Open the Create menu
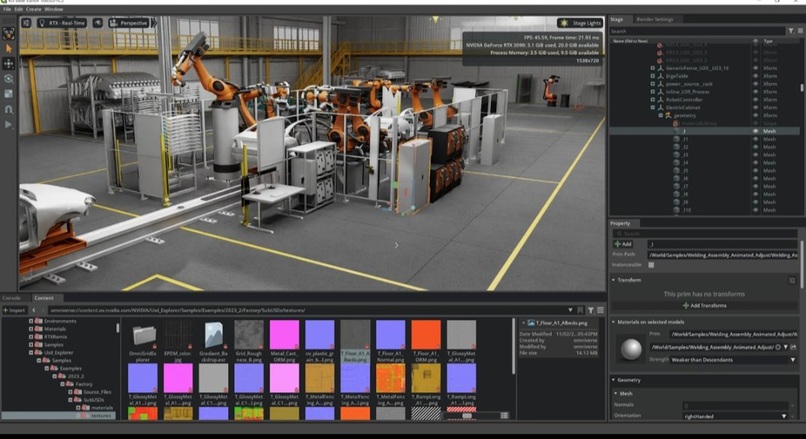 [x=33, y=9]
